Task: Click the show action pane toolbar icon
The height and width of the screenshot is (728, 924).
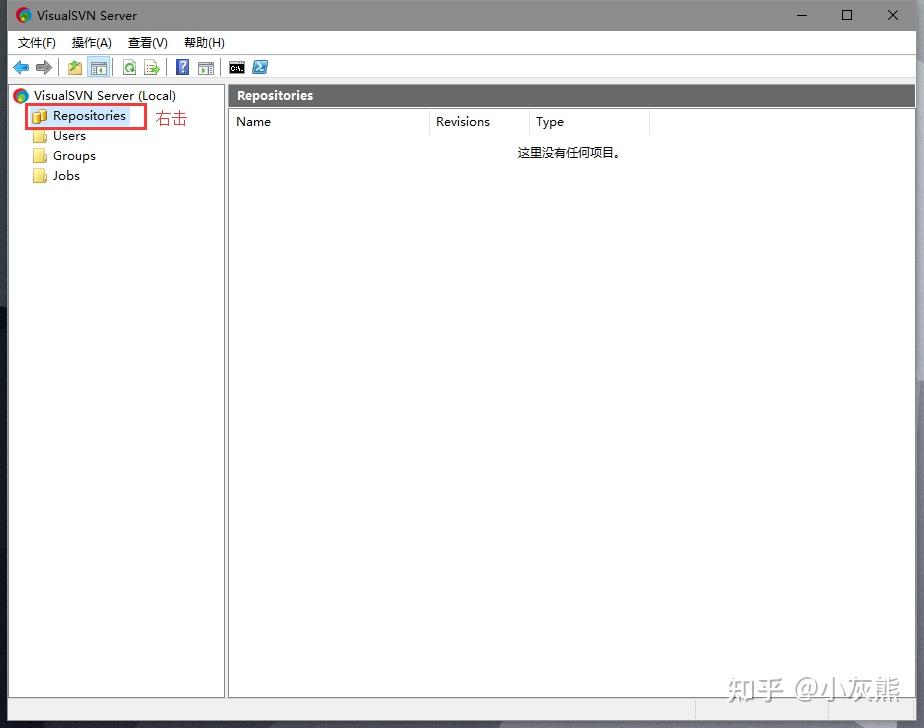Action: (206, 67)
